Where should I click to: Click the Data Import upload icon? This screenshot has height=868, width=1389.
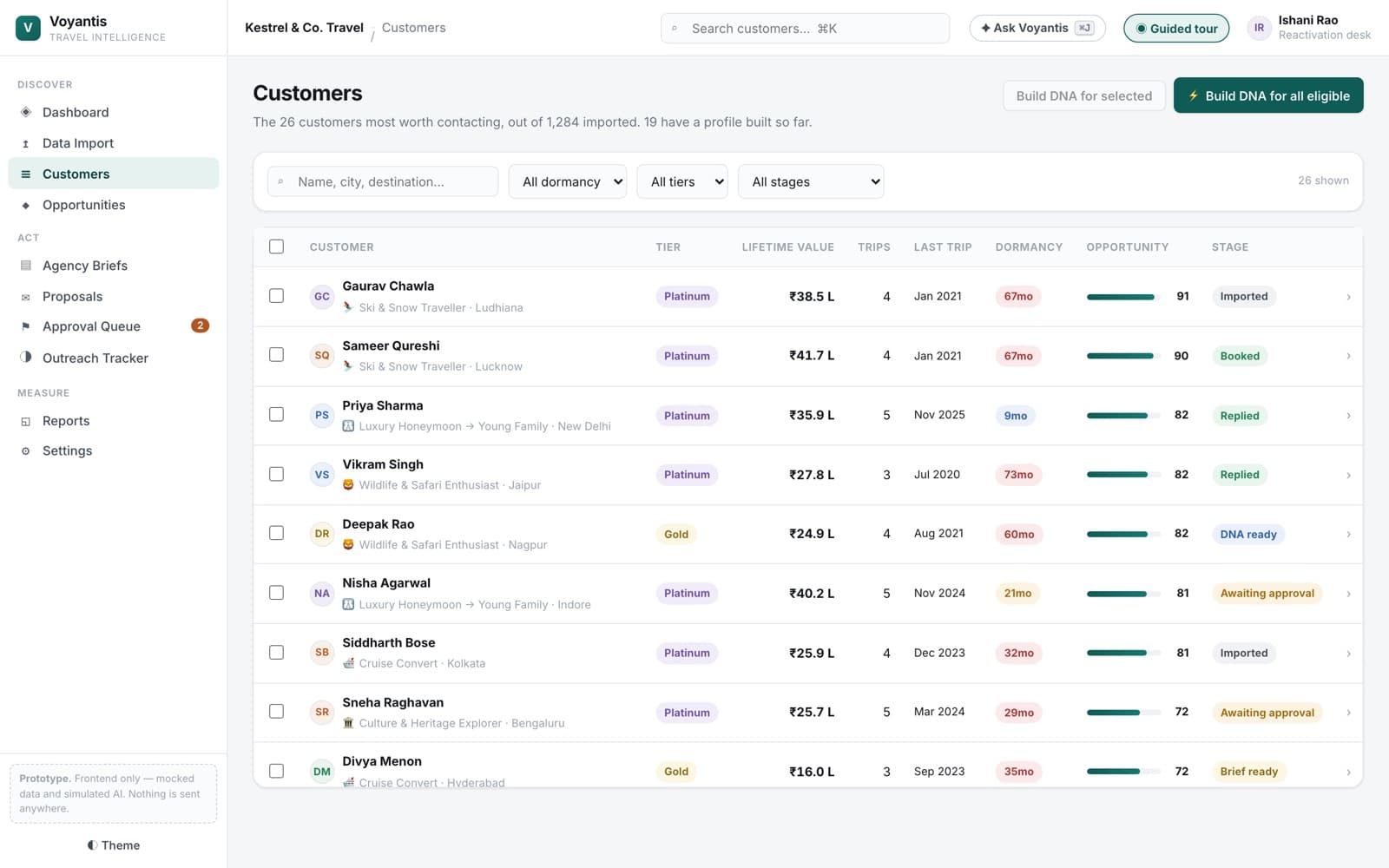(26, 143)
